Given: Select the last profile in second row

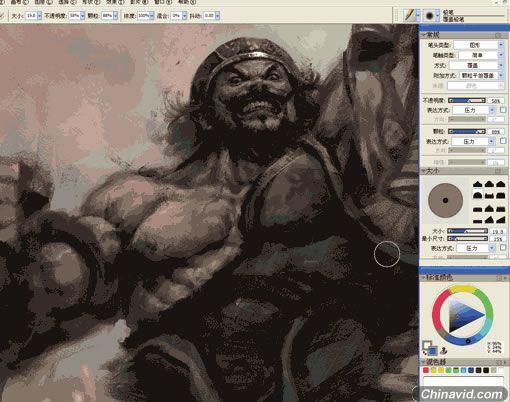Looking at the screenshot, I should pos(500,195).
